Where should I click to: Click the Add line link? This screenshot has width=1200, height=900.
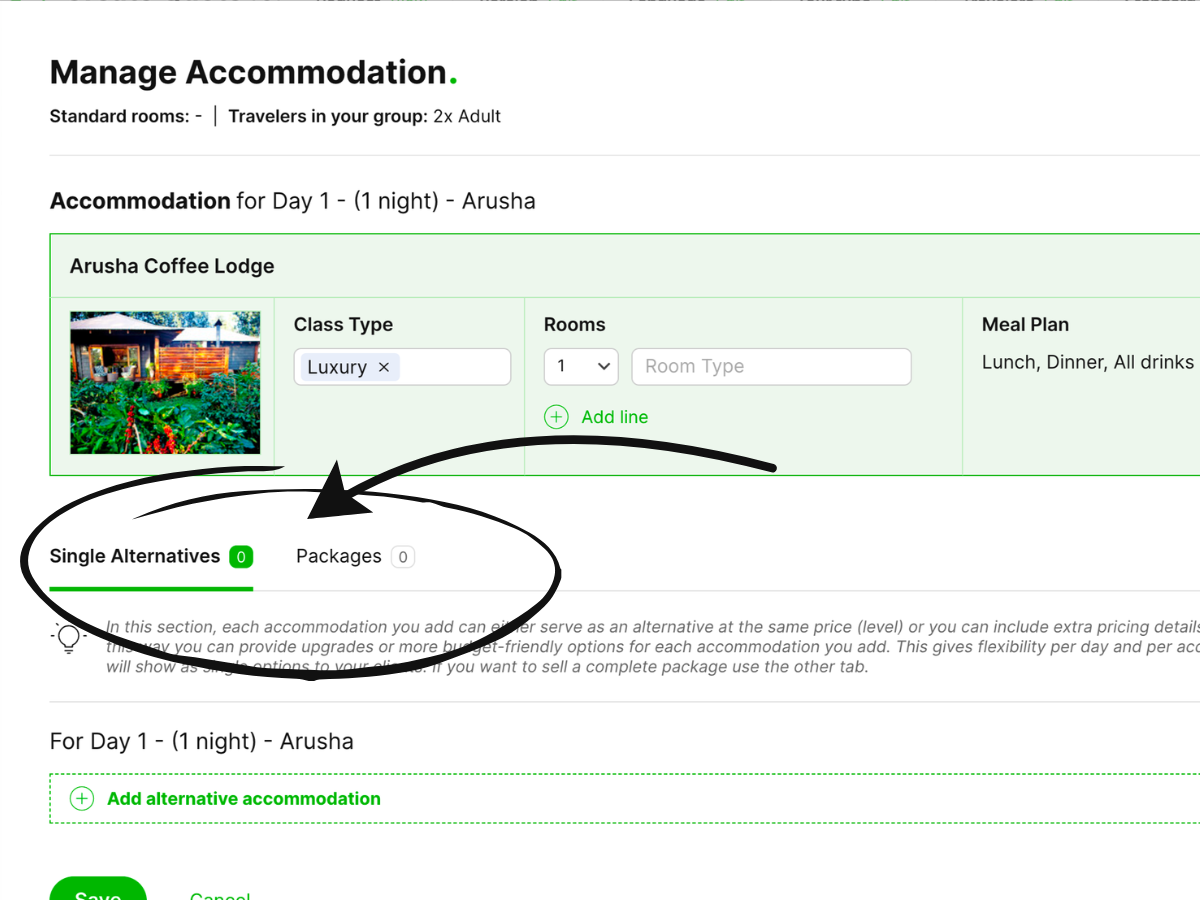coord(614,417)
